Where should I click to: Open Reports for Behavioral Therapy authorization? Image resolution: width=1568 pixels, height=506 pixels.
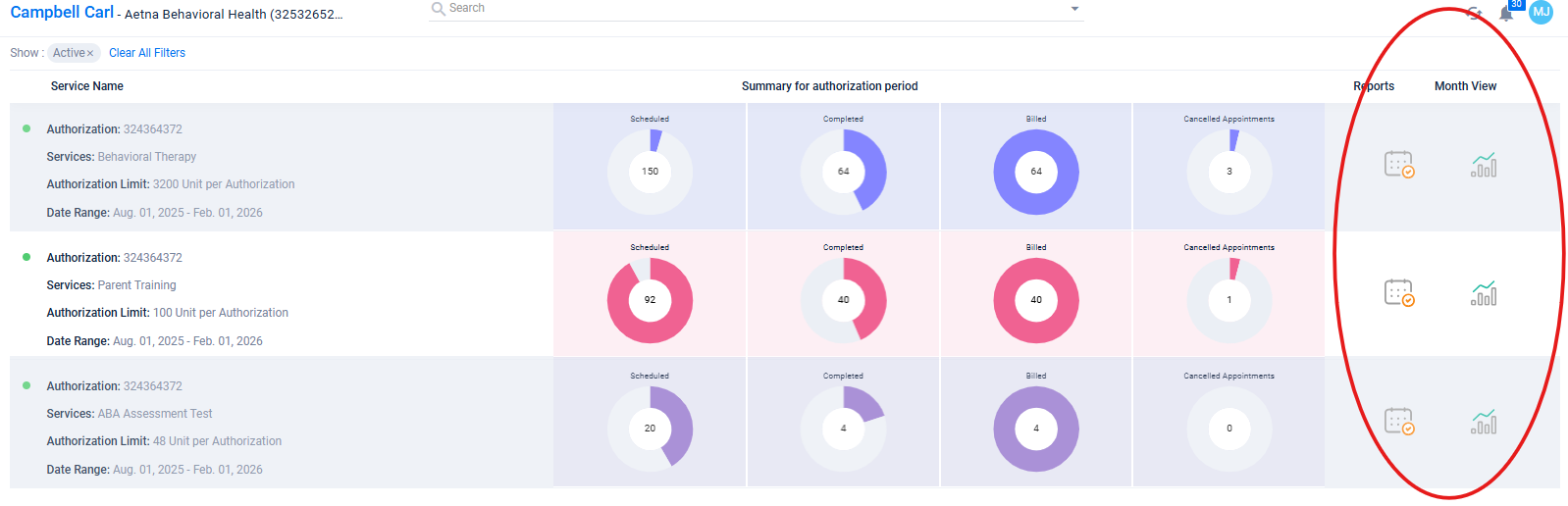tap(1398, 165)
